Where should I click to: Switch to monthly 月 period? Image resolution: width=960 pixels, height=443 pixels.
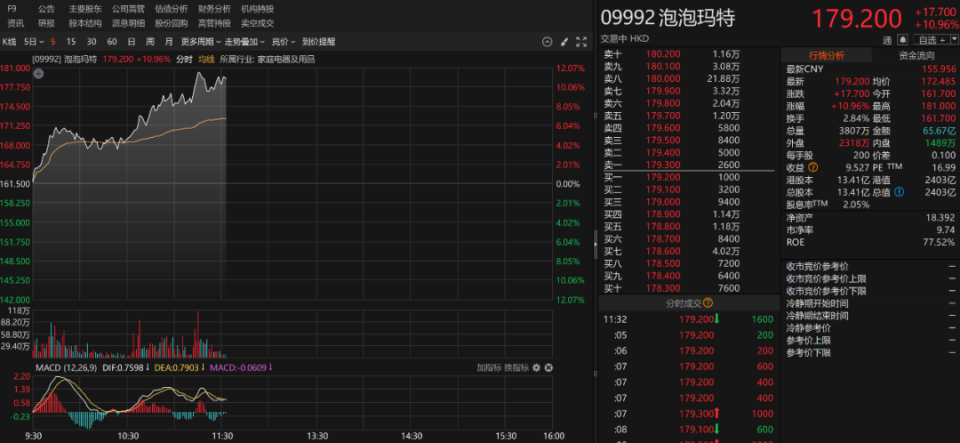pos(168,42)
